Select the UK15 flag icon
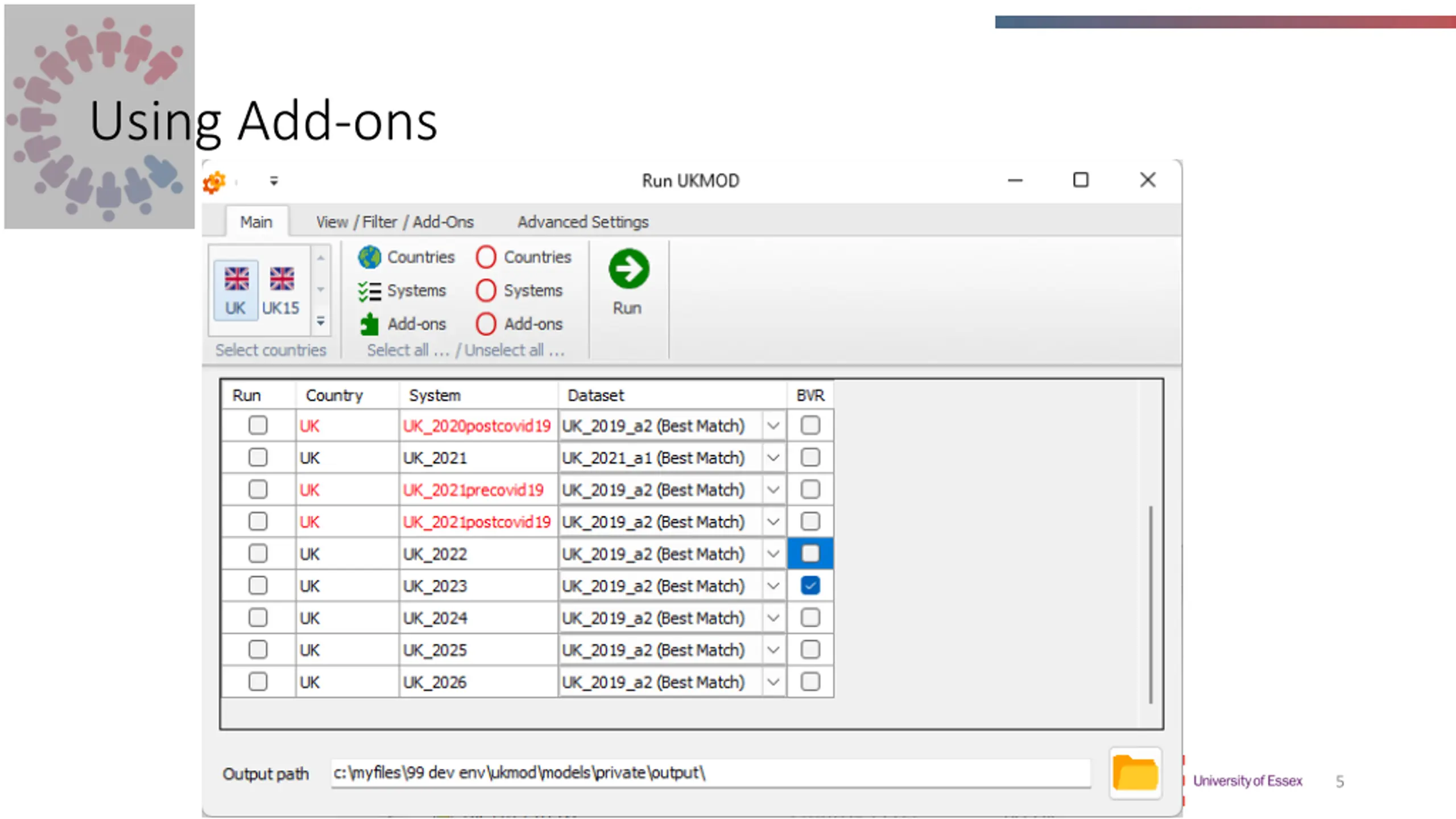This screenshot has height=819, width=1456. [x=282, y=279]
